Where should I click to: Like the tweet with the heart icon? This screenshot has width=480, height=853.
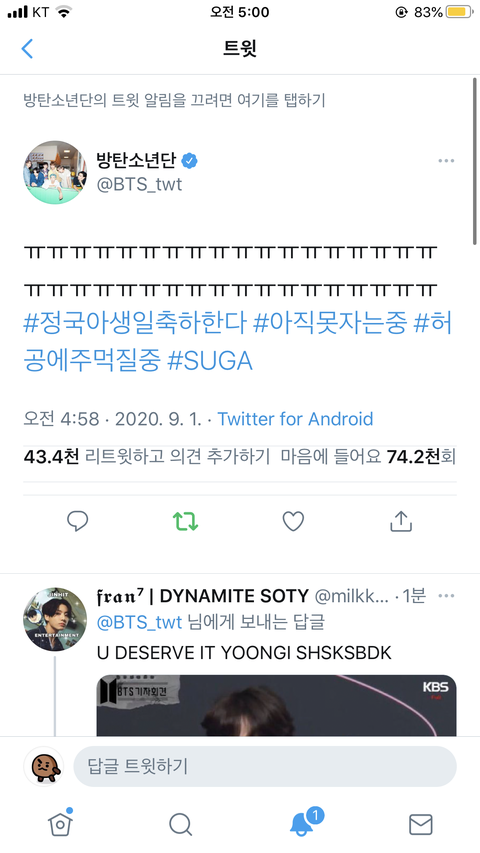(293, 521)
